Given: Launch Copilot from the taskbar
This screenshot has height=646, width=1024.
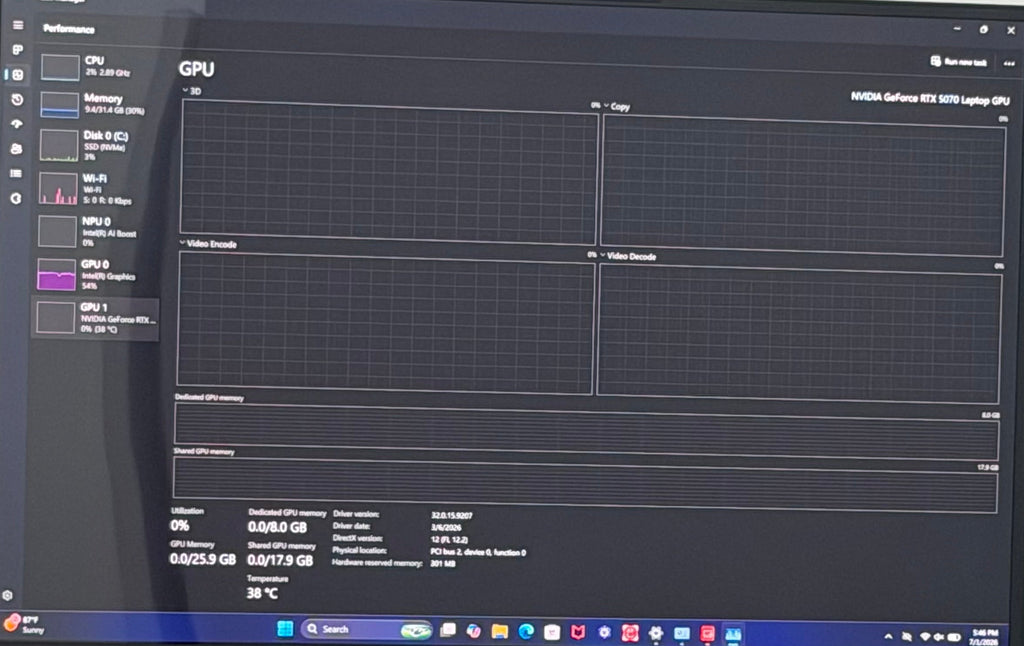Looking at the screenshot, I should coord(473,630).
